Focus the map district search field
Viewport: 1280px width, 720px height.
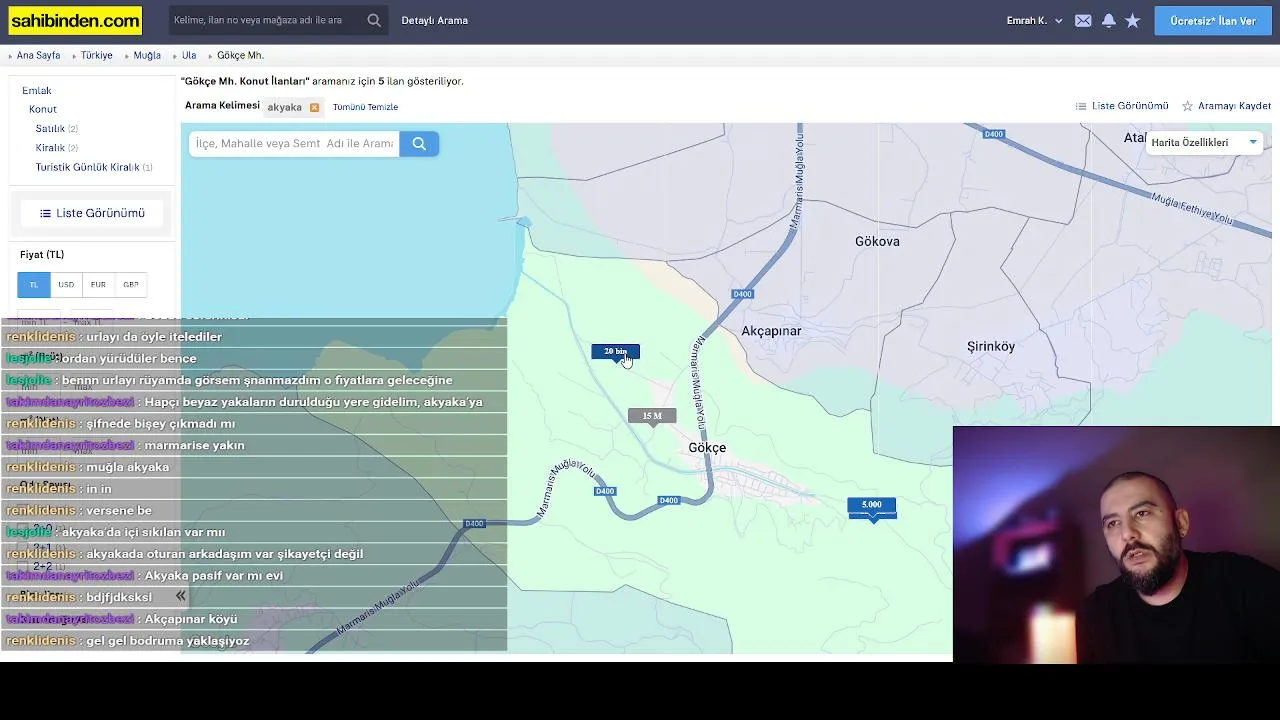pyautogui.click(x=294, y=144)
